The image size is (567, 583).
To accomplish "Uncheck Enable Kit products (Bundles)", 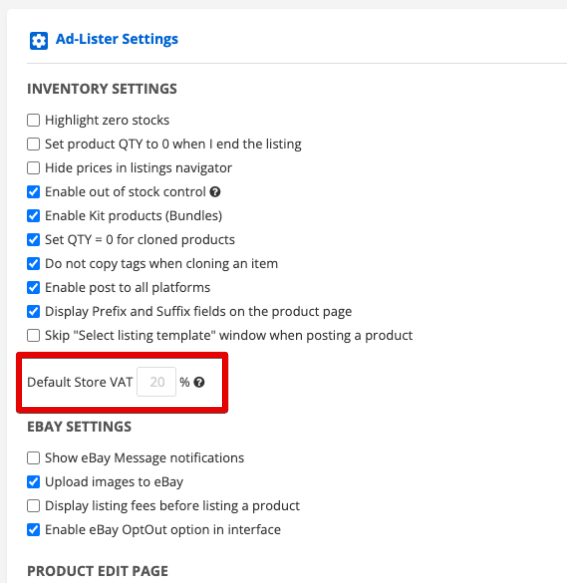I will pos(33,216).
